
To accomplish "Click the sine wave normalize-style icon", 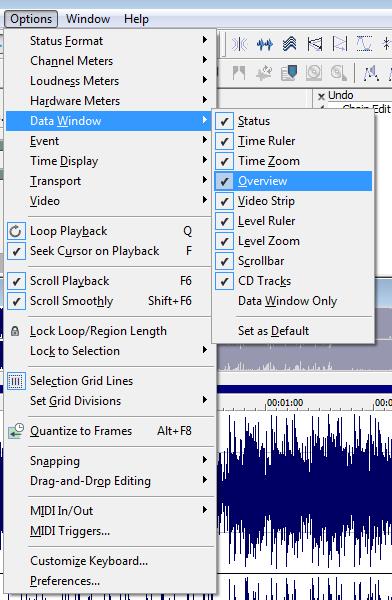I will pos(364,44).
